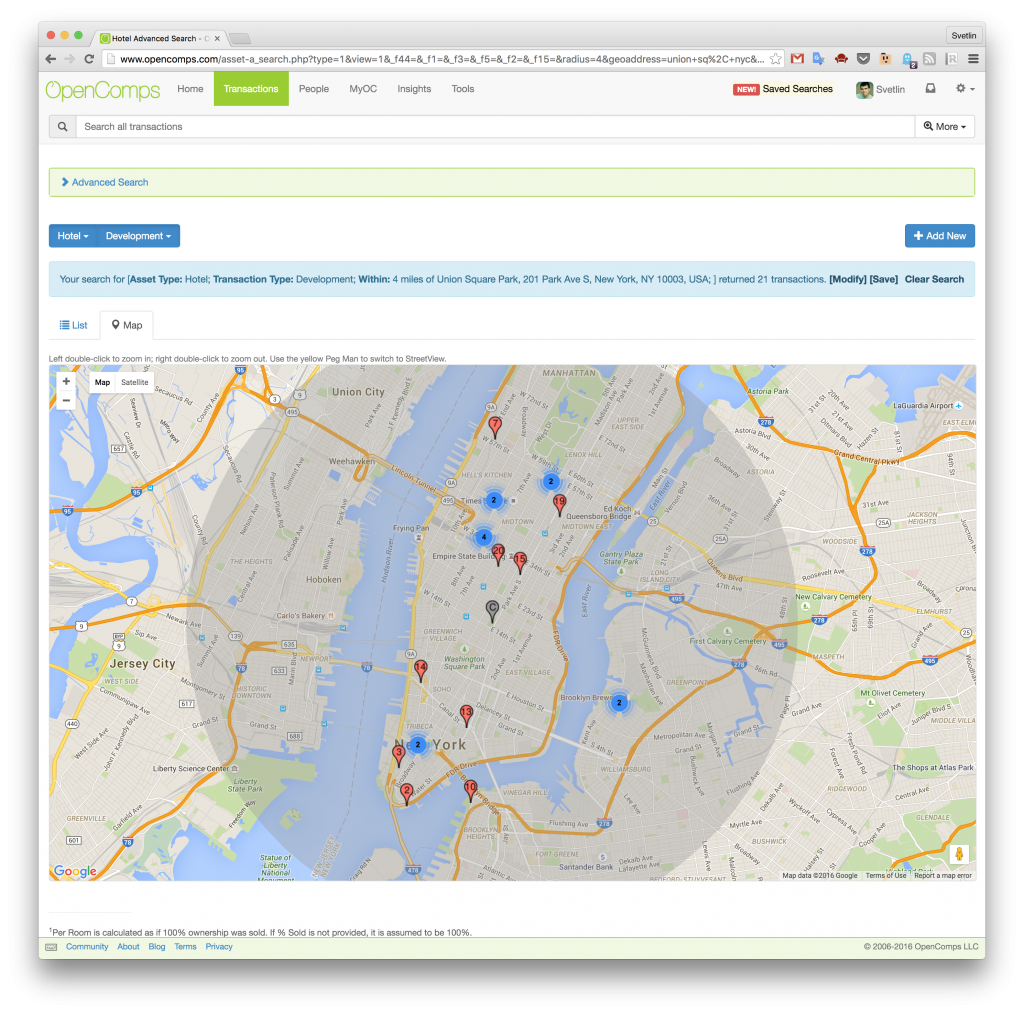This screenshot has height=1014, width=1024.
Task: Click the browser address bar
Action: 441,59
